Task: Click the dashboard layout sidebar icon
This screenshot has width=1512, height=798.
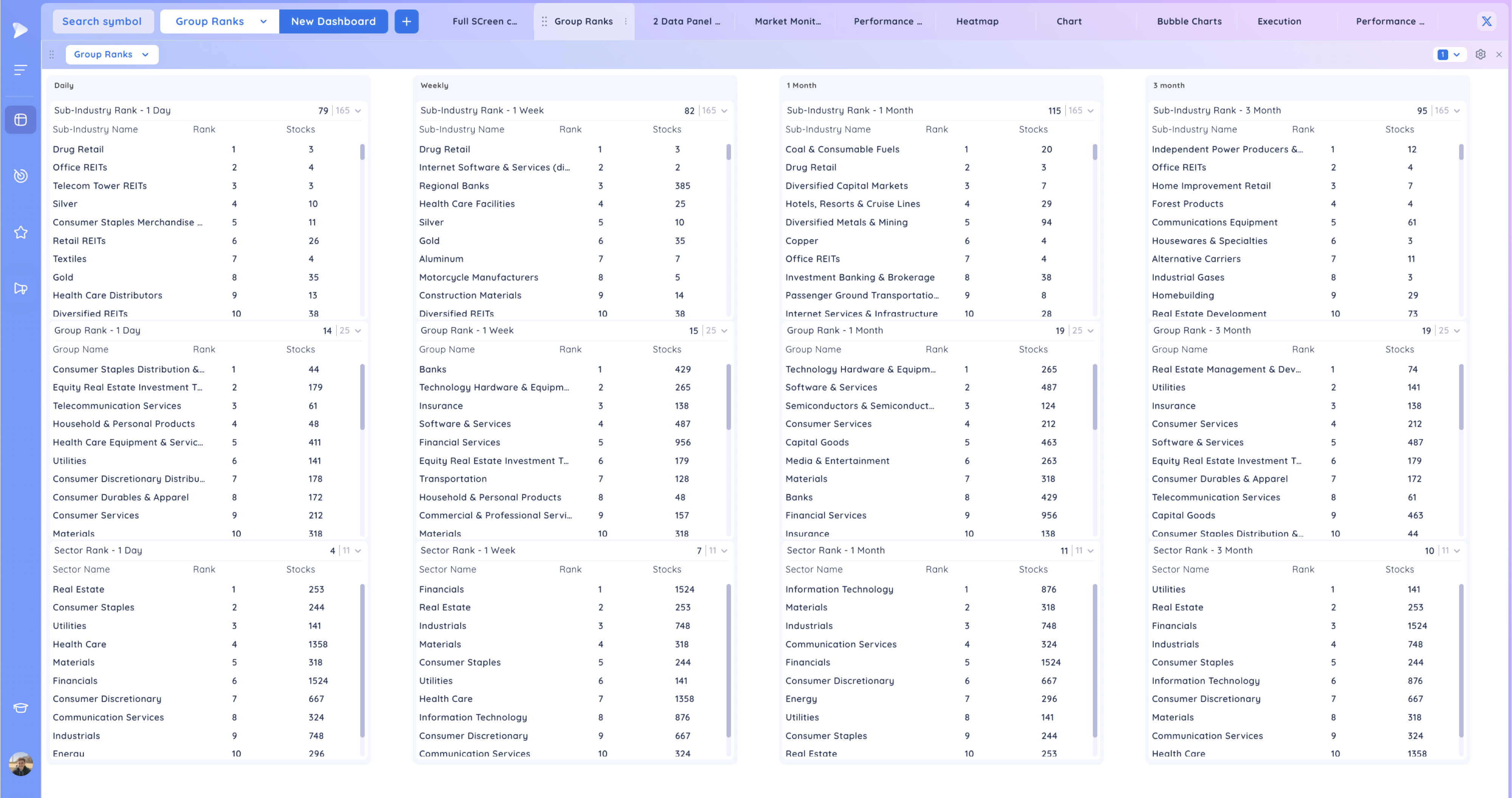Action: click(x=20, y=120)
